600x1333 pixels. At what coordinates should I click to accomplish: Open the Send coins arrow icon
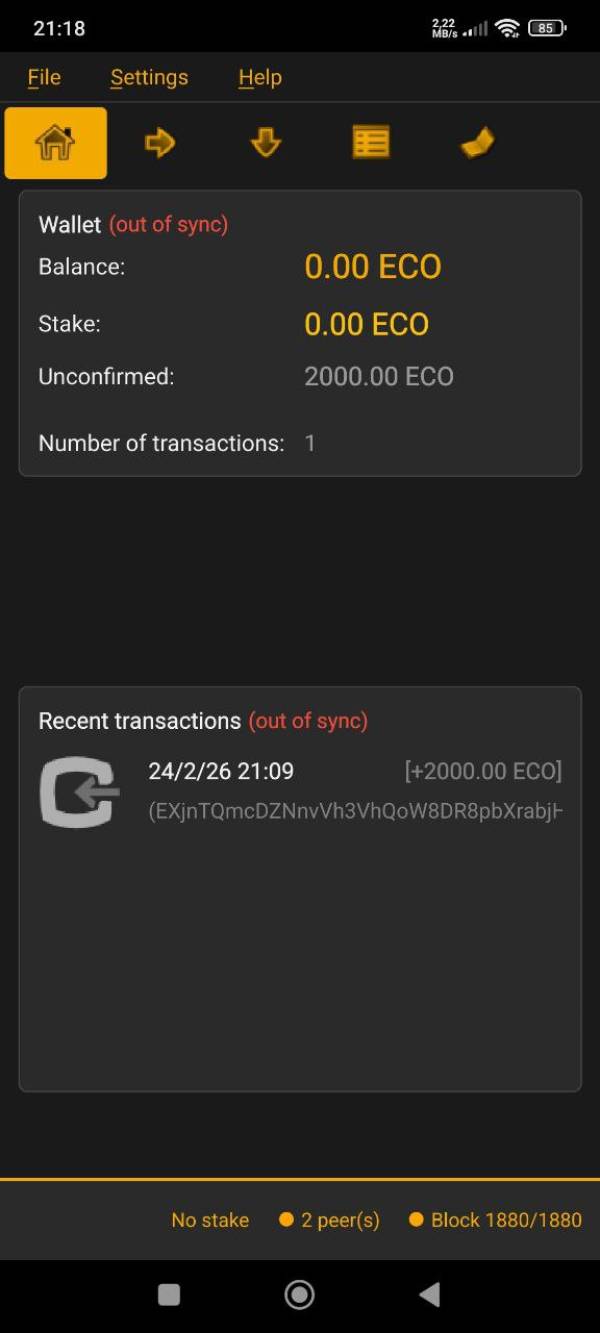pyautogui.click(x=160, y=143)
